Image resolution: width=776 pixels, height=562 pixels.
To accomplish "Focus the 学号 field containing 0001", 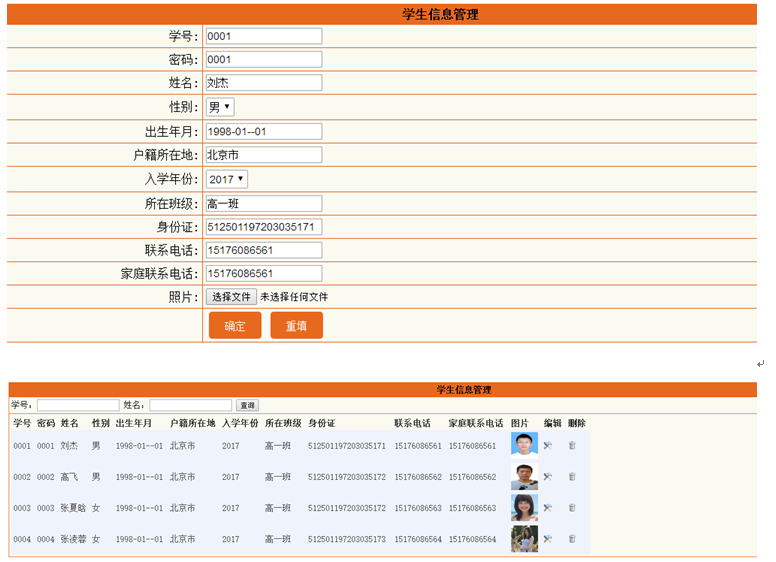I will click(264, 36).
